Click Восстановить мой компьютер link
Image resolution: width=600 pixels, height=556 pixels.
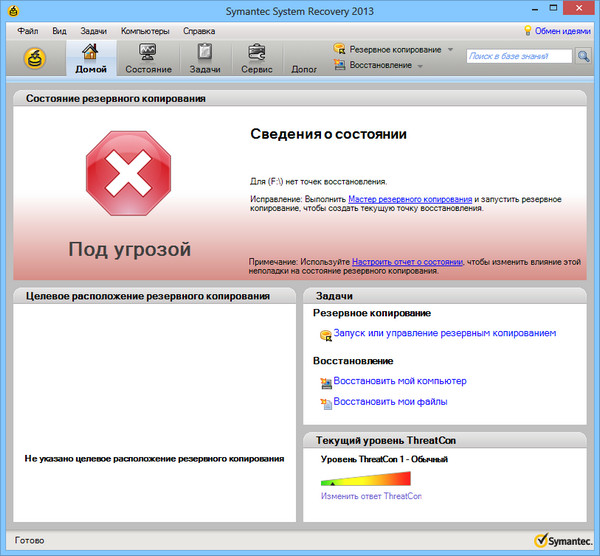[x=400, y=381]
